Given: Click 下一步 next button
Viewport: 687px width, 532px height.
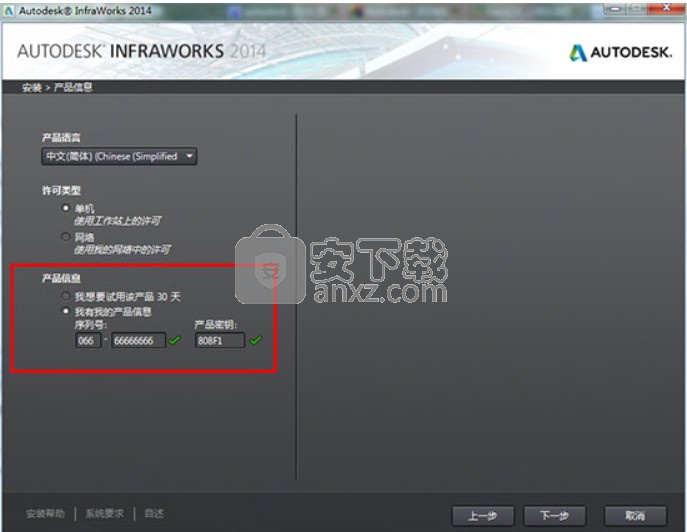Looking at the screenshot, I should pos(555,516).
